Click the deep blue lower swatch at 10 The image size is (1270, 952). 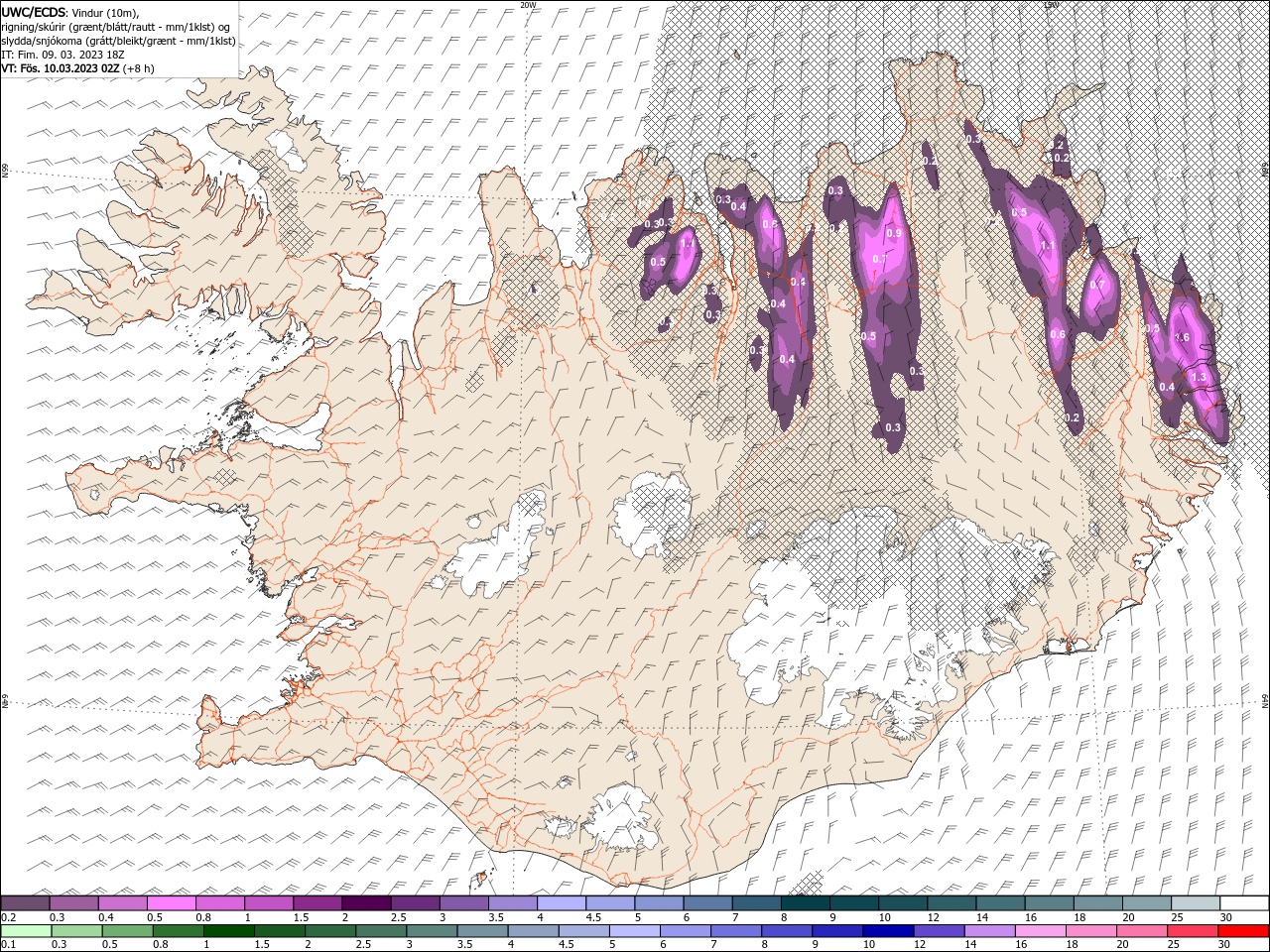click(888, 931)
